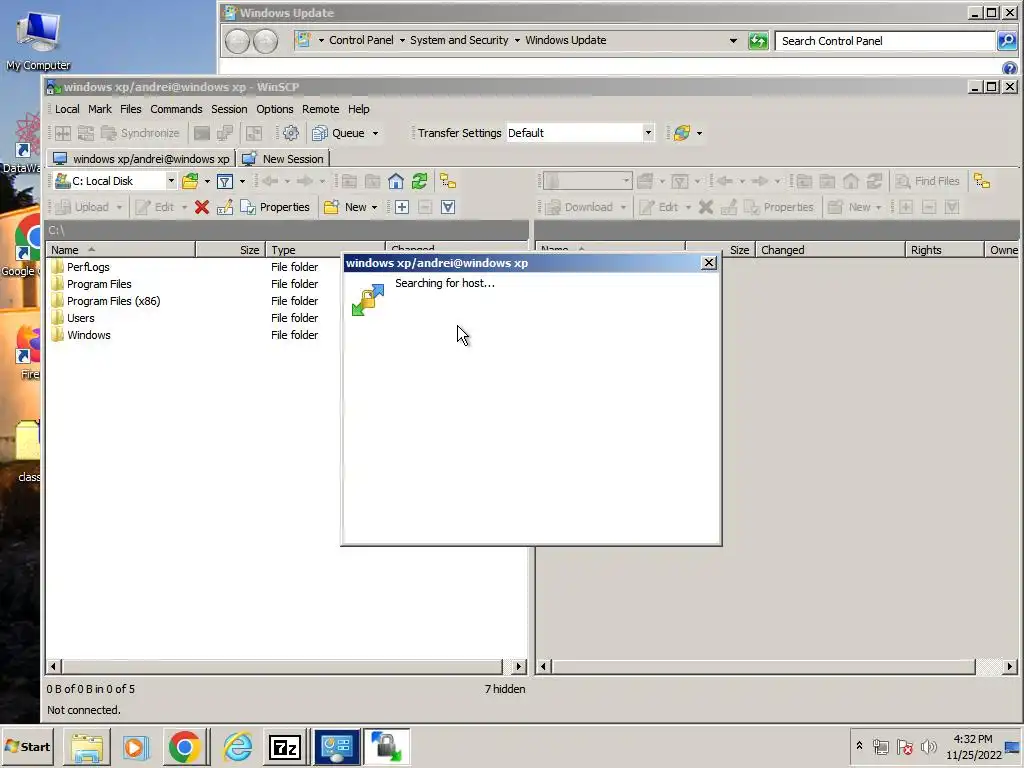Click the local invert selection icon
Viewport: 1024px width, 768px height.
(x=448, y=207)
